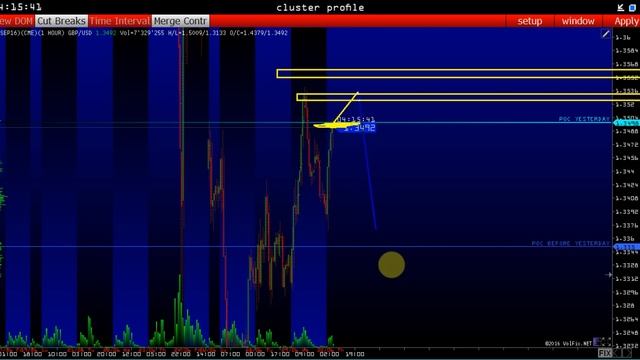Click the POC YESTERDAY line label
The height and width of the screenshot is (360, 640).
(x=584, y=119)
